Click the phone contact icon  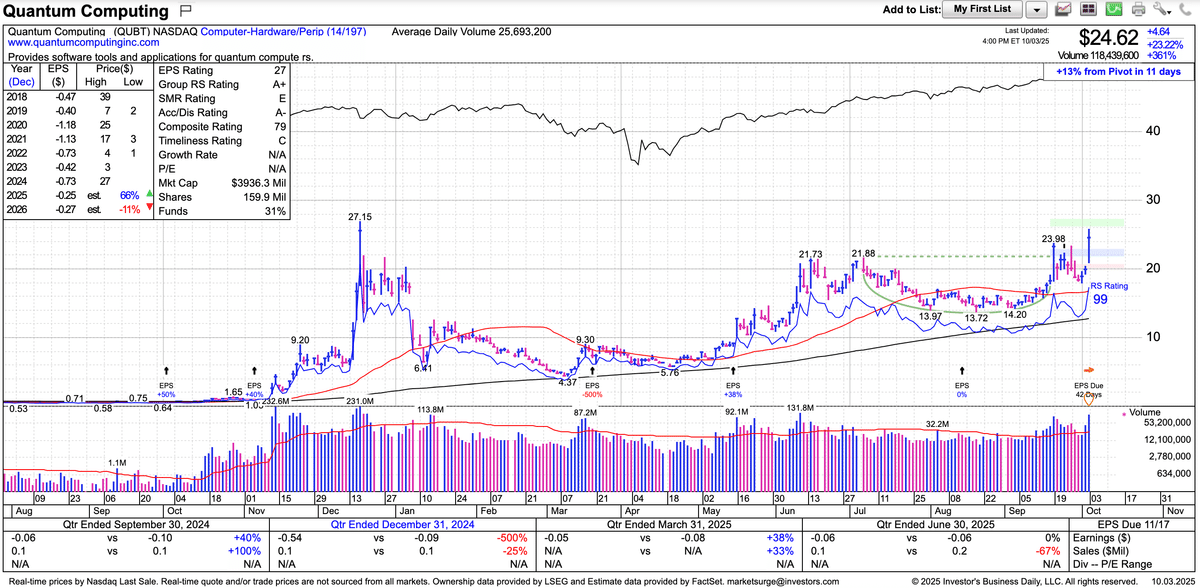pyautogui.click(x=1185, y=10)
